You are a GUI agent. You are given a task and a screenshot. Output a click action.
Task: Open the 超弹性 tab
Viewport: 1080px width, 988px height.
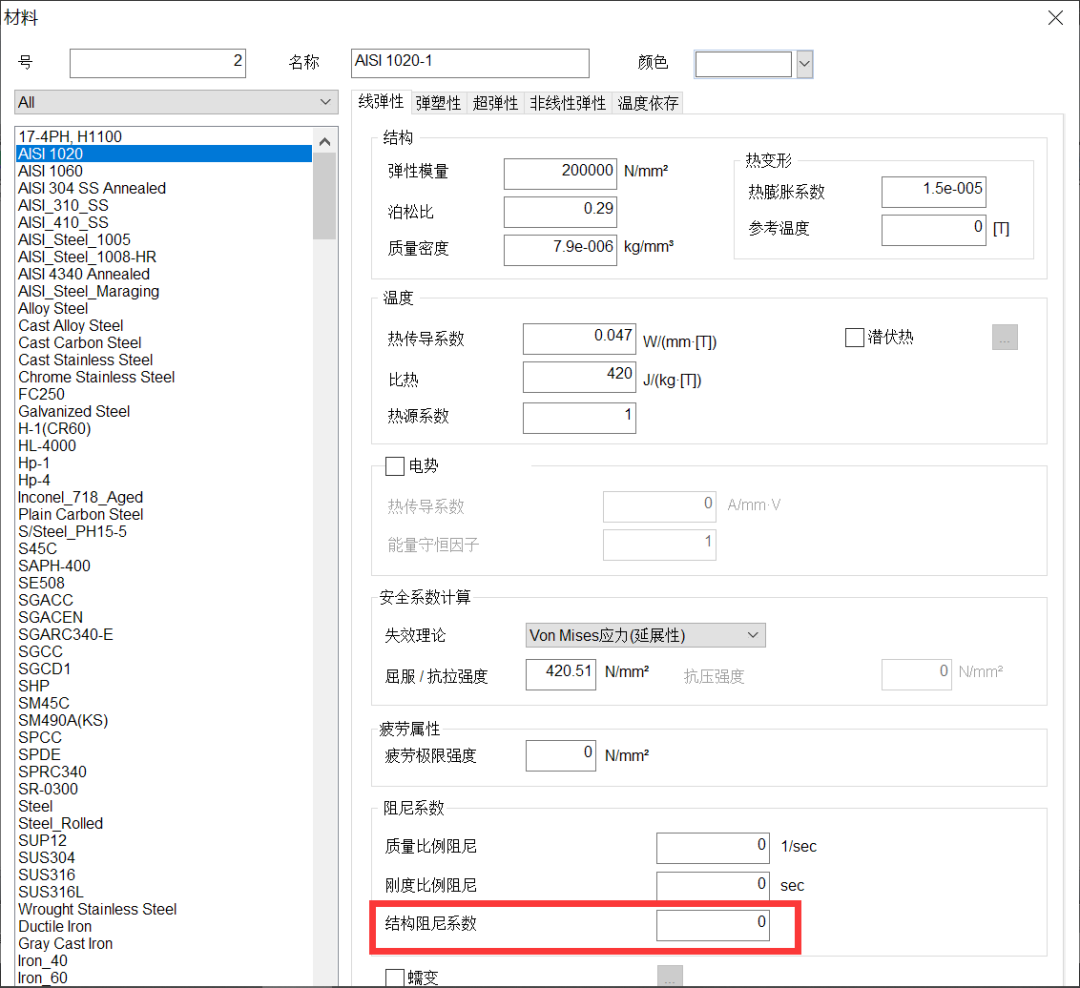494,102
